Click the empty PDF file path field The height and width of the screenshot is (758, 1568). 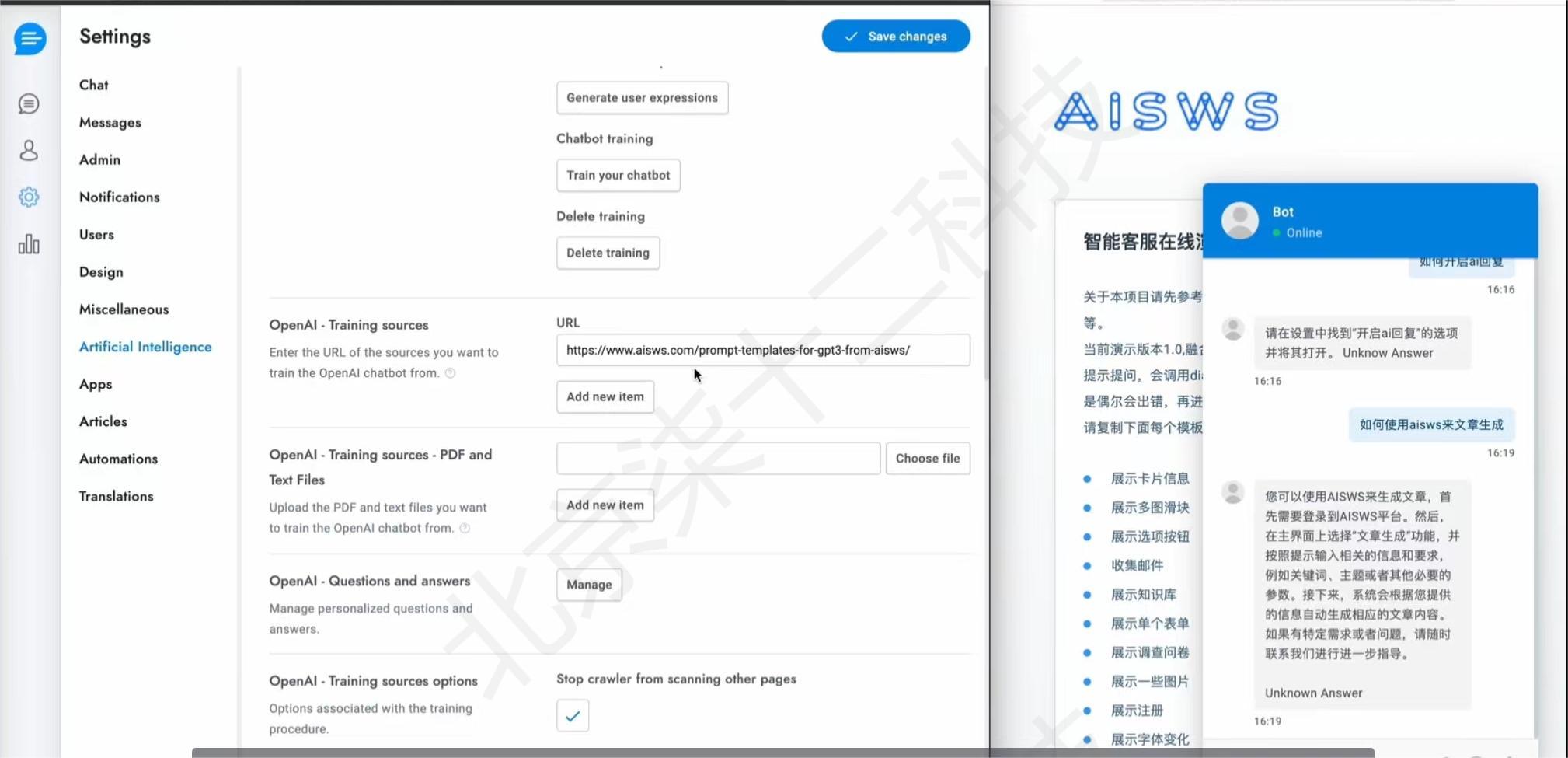click(x=719, y=459)
